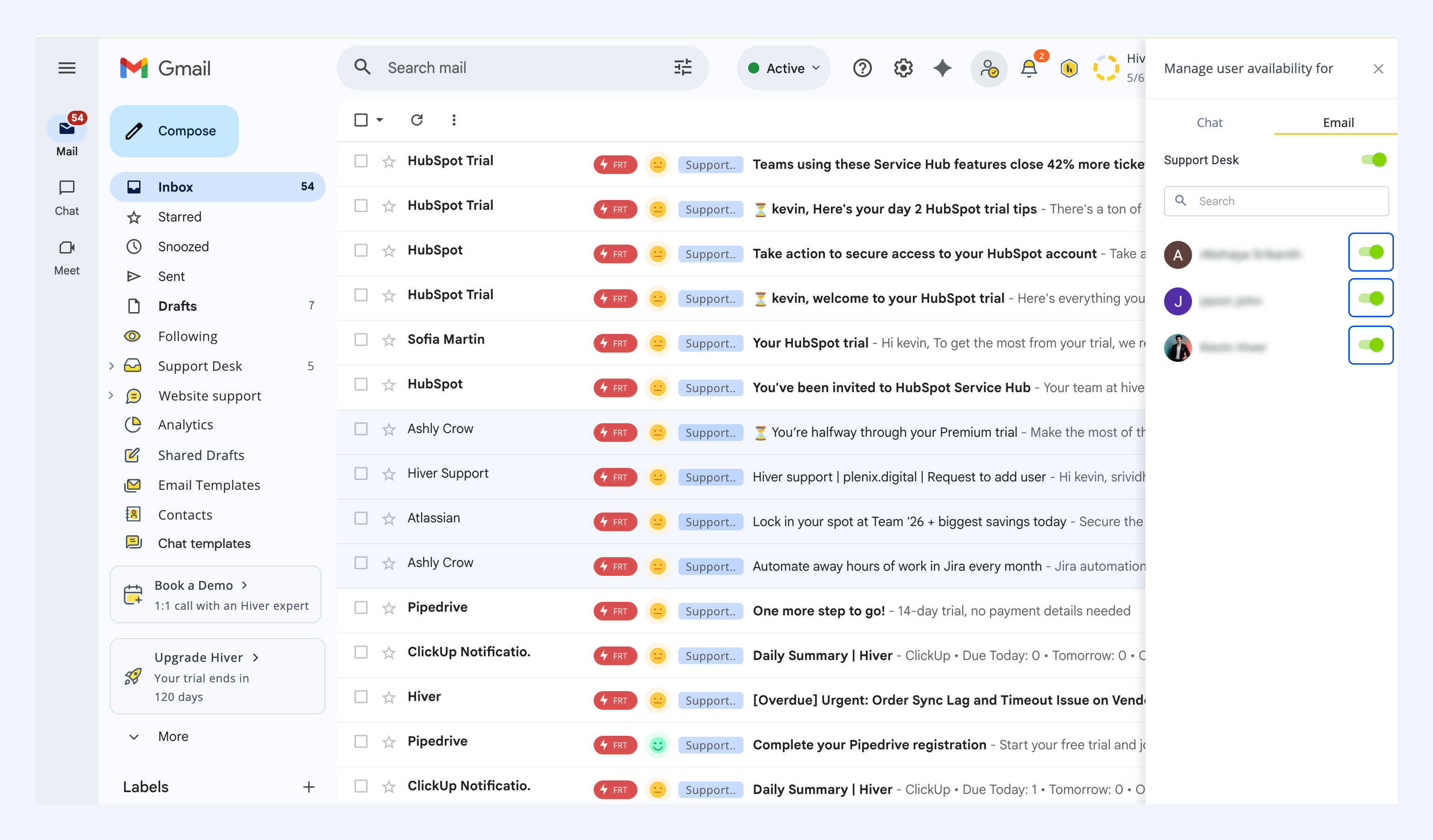
Task: Open the main menu hamburger icon
Action: point(67,68)
